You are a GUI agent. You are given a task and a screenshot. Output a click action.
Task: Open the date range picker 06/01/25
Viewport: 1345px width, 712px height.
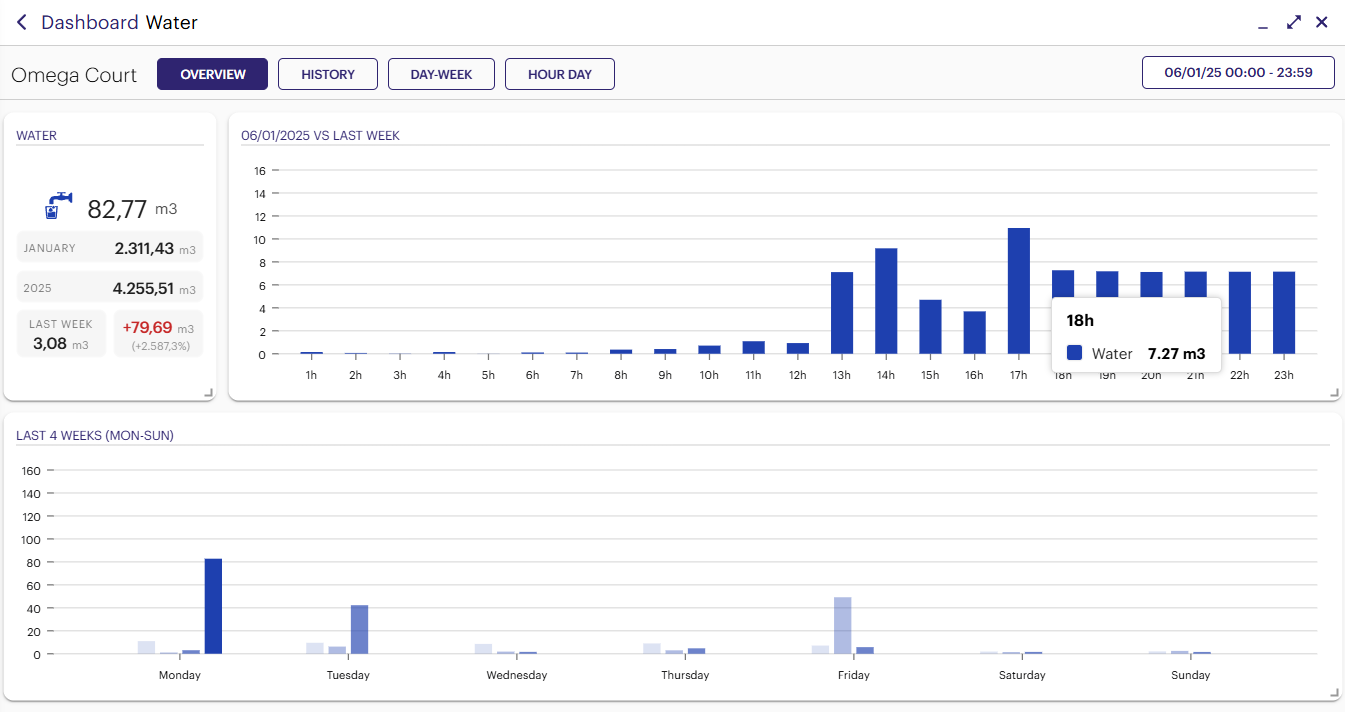click(1238, 73)
